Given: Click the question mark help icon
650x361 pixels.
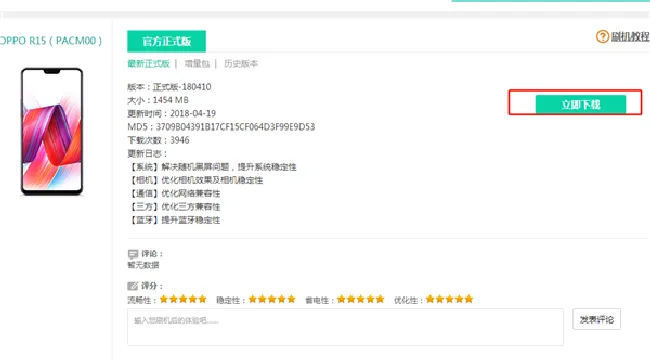Looking at the screenshot, I should (602, 36).
